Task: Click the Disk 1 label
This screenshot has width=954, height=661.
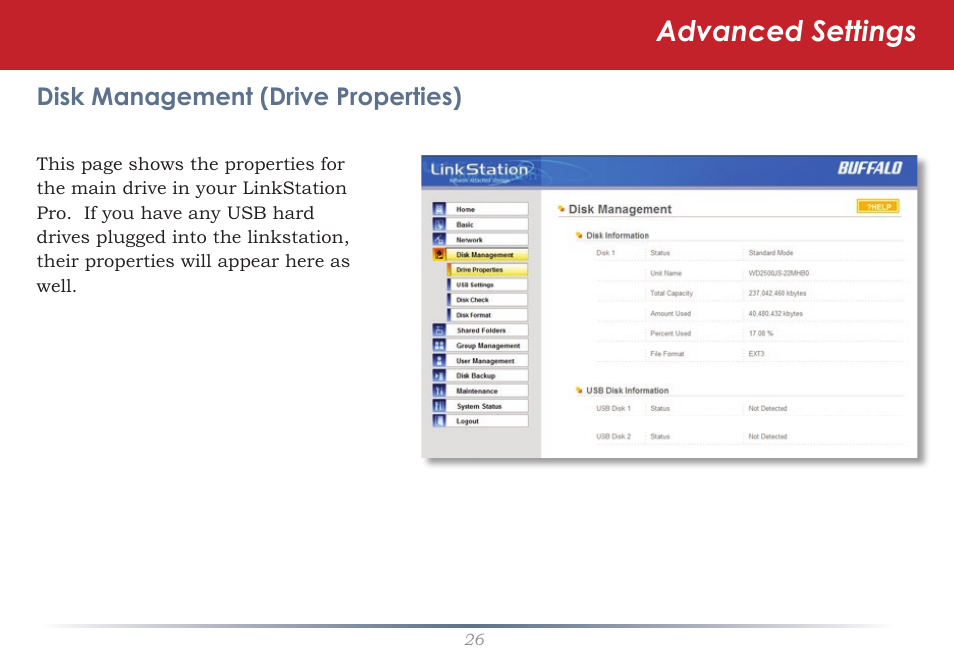Action: click(x=605, y=253)
